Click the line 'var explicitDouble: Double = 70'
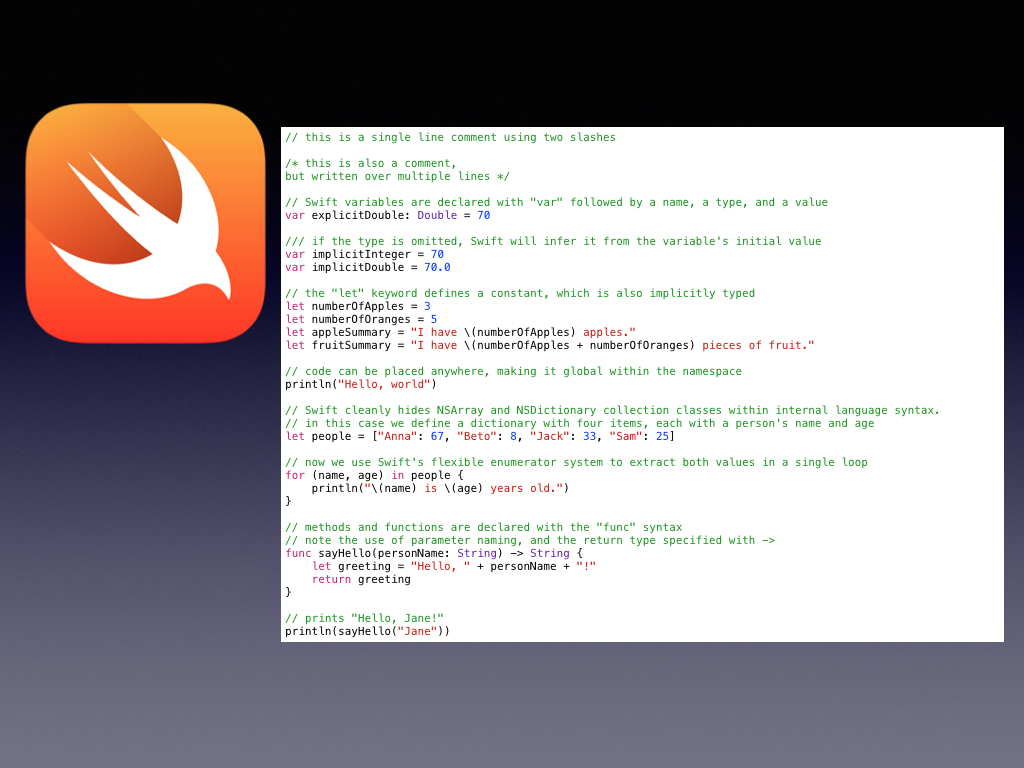 click(387, 216)
